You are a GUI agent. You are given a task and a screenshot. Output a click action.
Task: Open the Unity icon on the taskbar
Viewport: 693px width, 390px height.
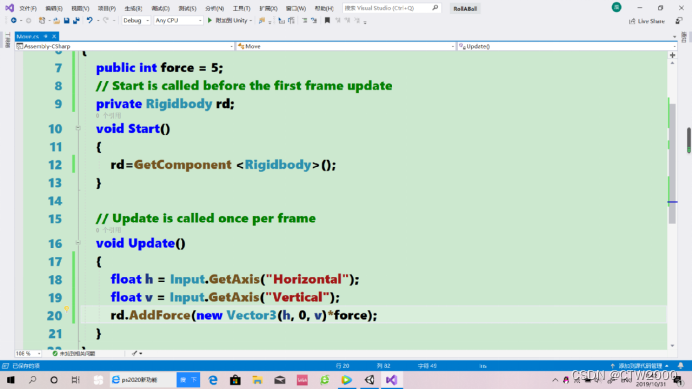click(x=369, y=380)
